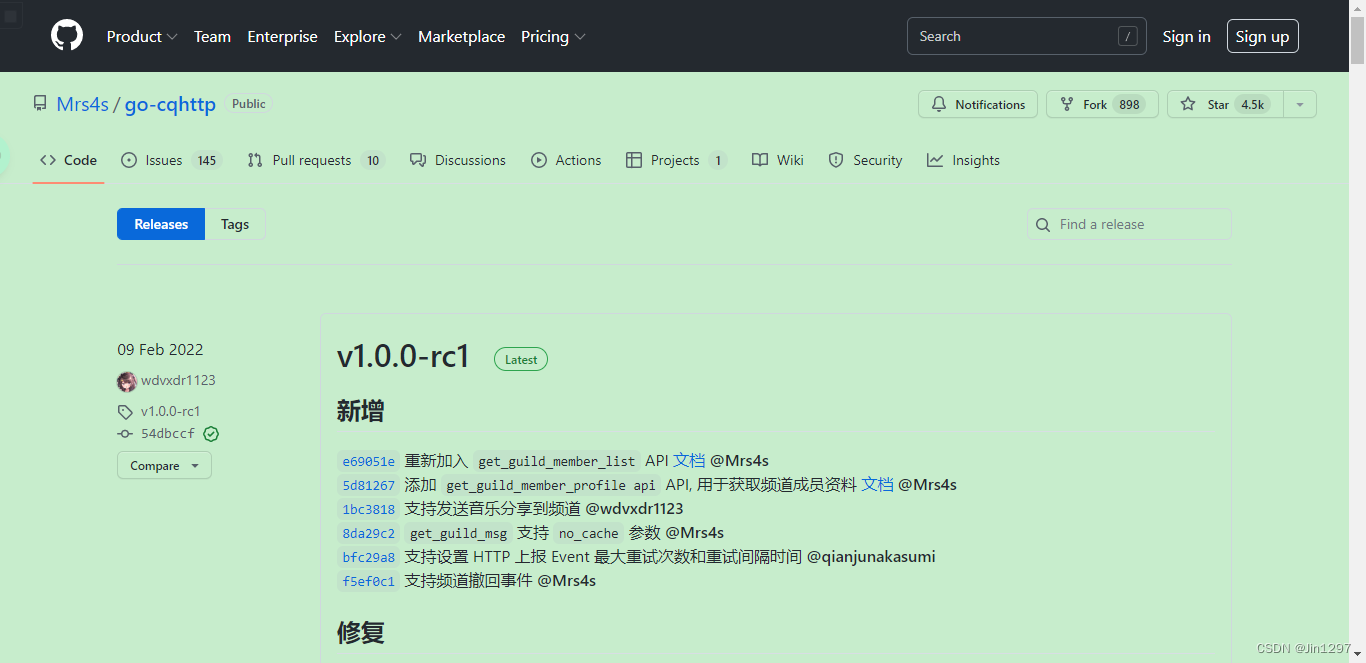Click the slash shortcut icon in search
Image resolution: width=1366 pixels, height=663 pixels.
[1127, 36]
